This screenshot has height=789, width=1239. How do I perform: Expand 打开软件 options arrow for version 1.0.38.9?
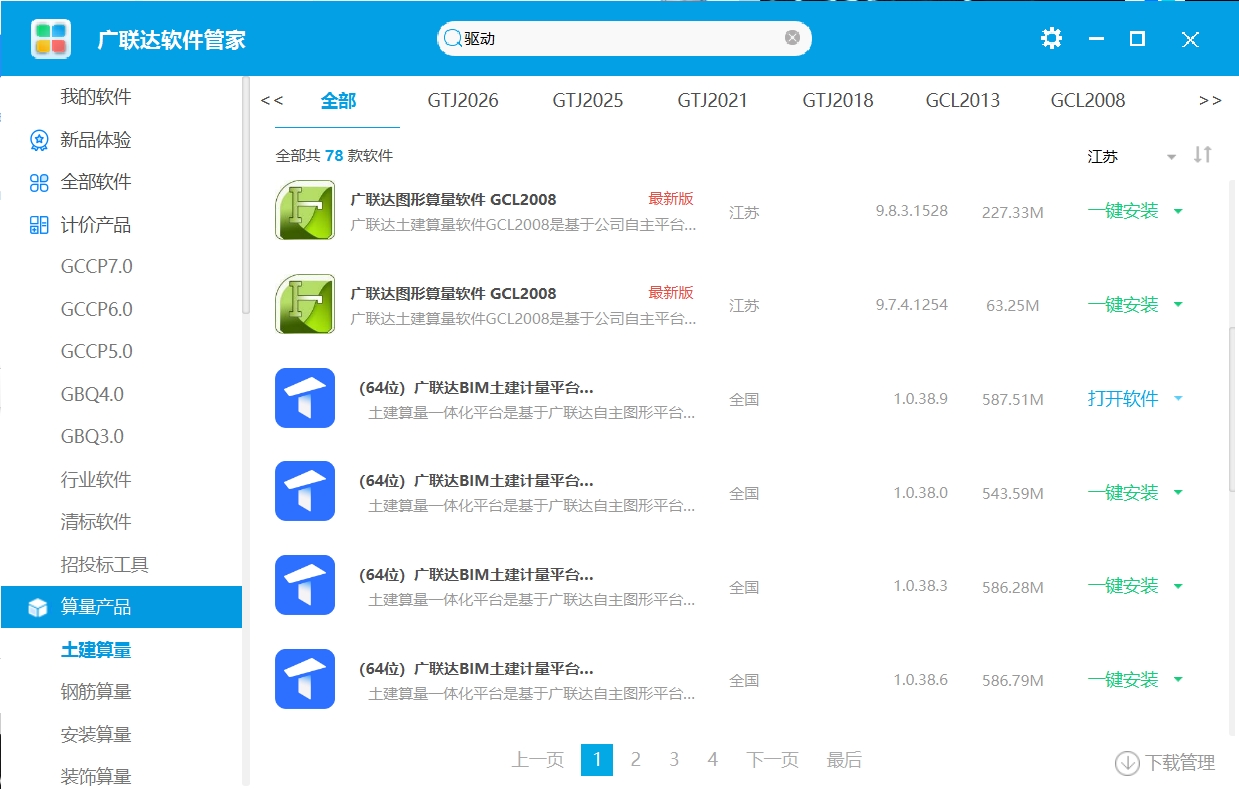1177,398
